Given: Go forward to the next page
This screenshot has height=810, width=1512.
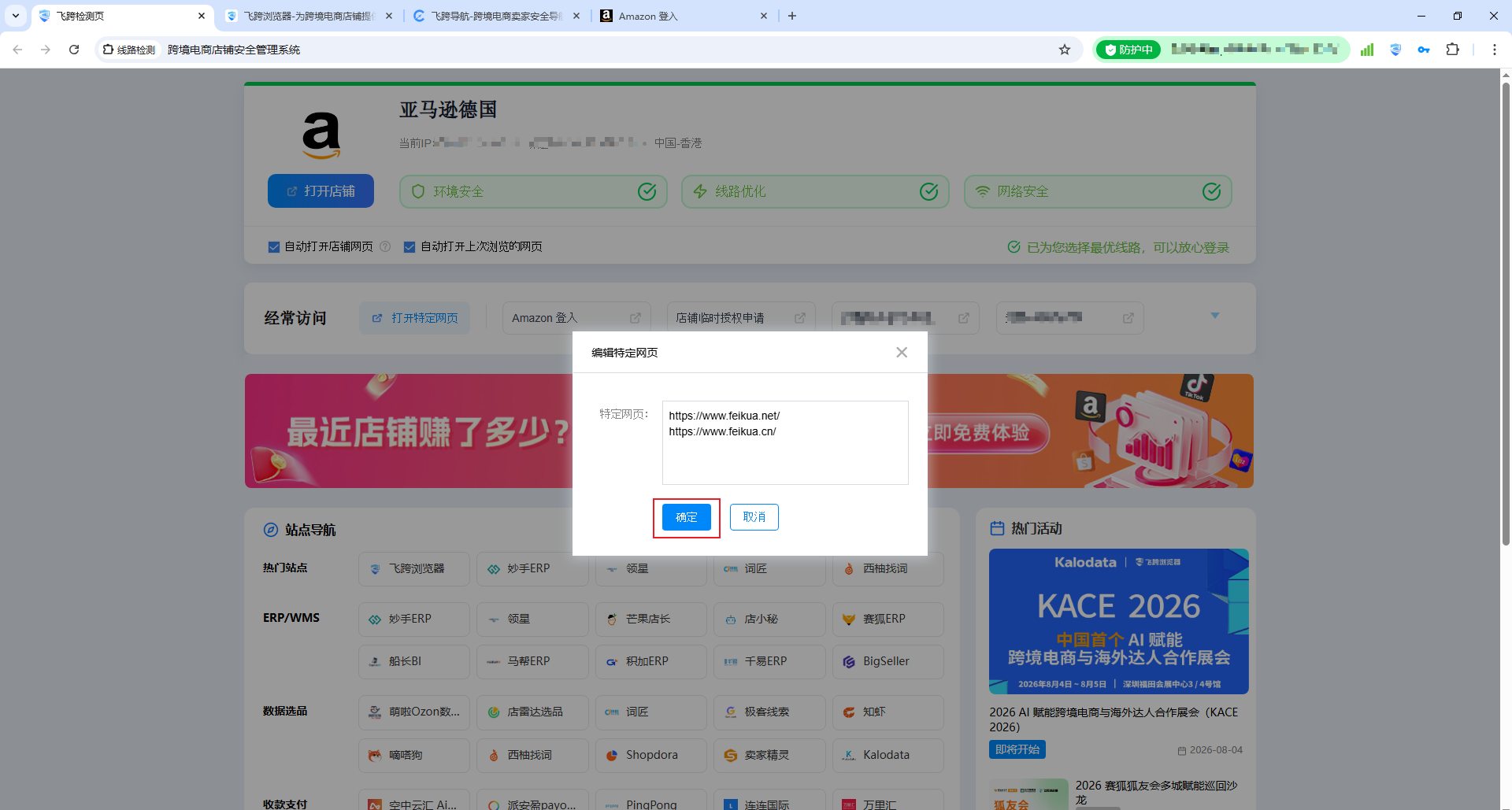Looking at the screenshot, I should click(x=46, y=50).
